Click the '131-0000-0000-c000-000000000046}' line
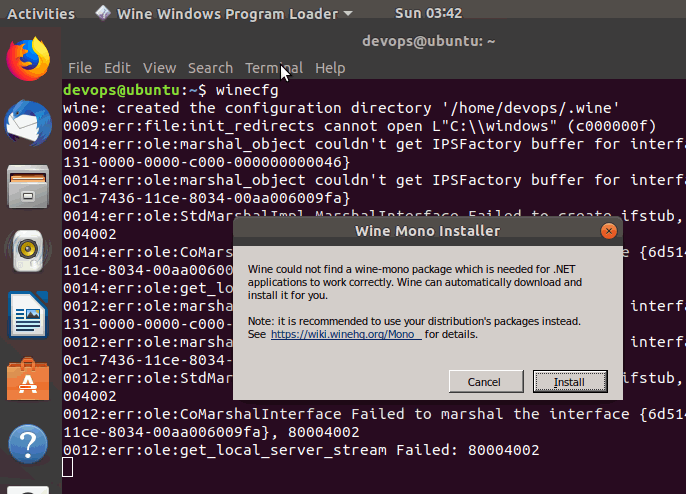 [x=206, y=162]
